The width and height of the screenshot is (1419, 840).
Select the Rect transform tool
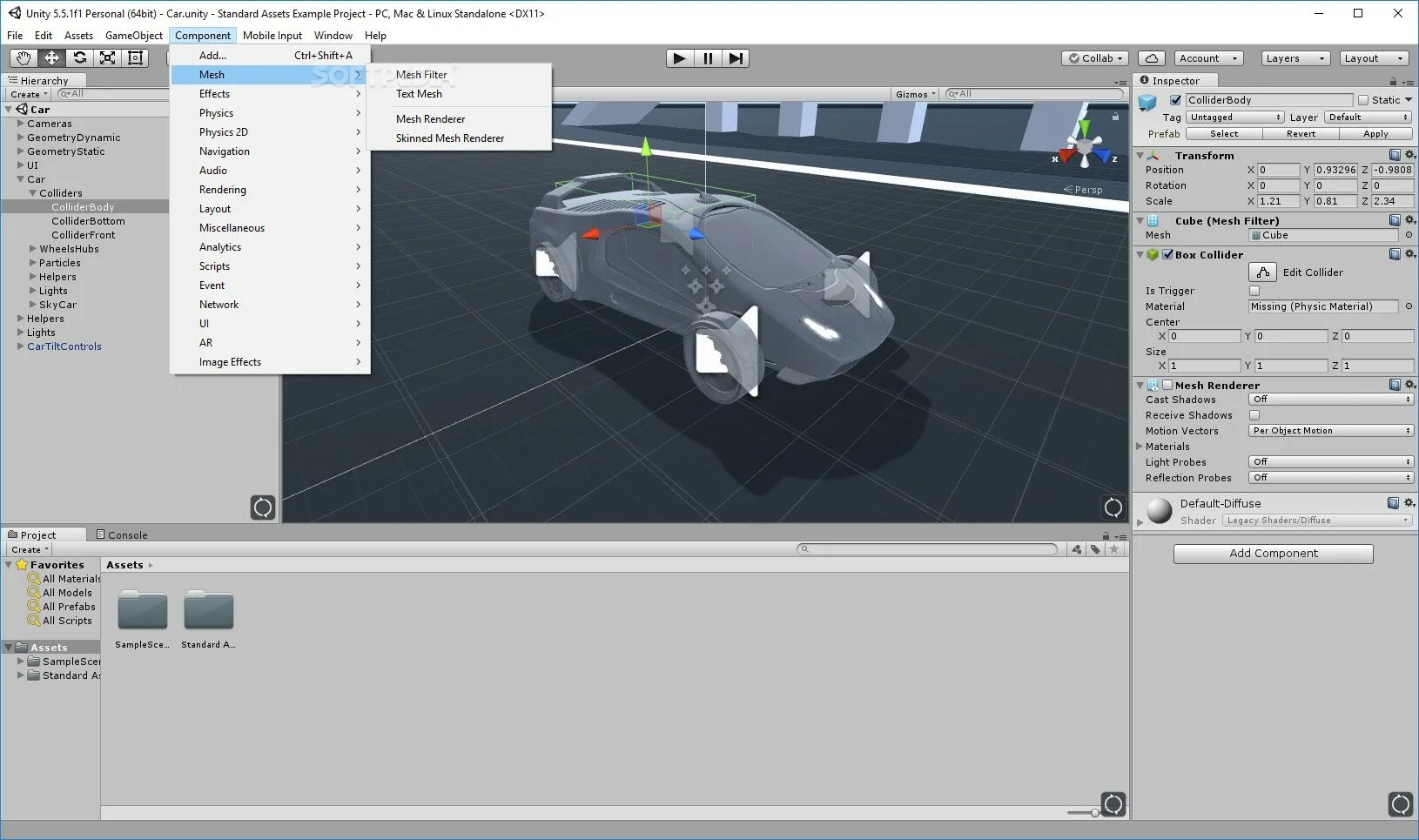coord(135,58)
